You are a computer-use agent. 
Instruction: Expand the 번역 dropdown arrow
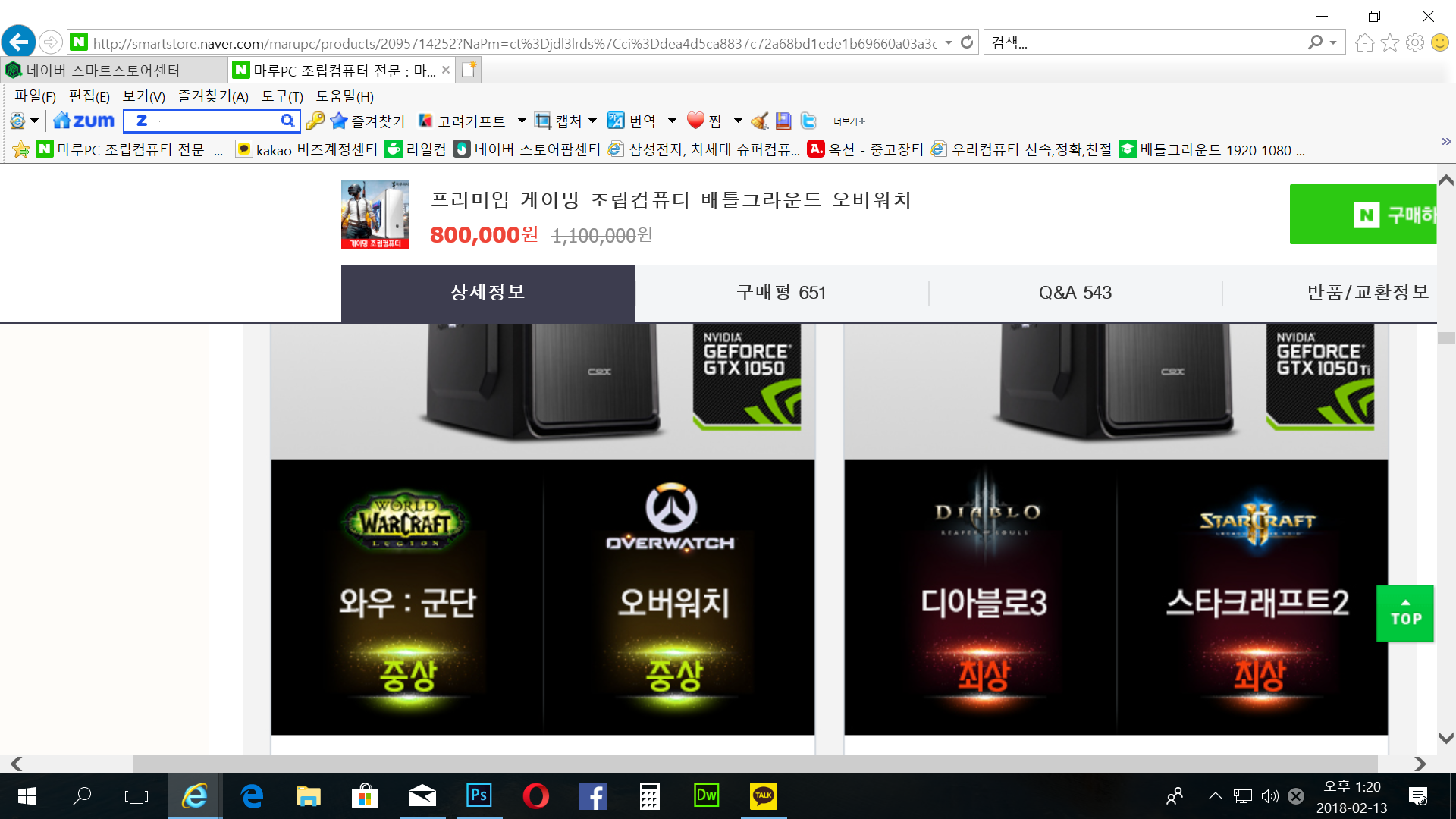pyautogui.click(x=672, y=121)
